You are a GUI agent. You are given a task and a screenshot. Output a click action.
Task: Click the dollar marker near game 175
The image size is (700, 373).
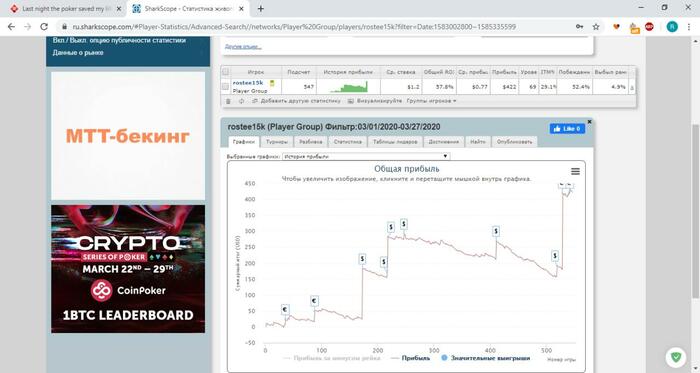click(x=362, y=259)
